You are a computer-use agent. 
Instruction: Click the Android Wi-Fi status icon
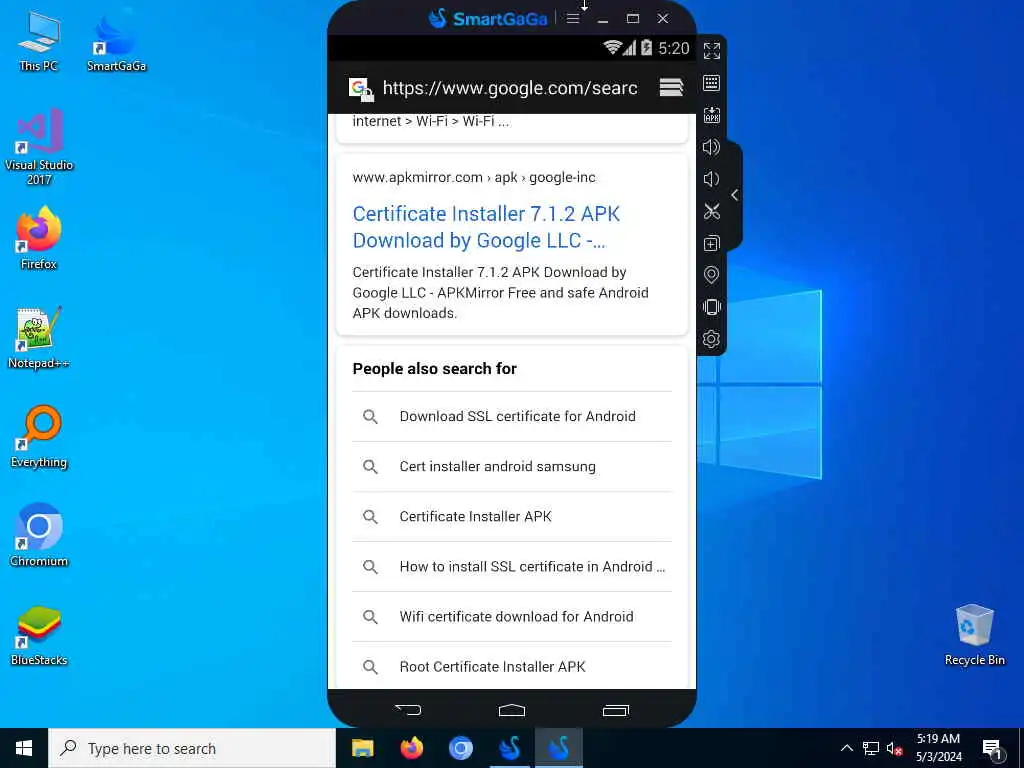(612, 48)
